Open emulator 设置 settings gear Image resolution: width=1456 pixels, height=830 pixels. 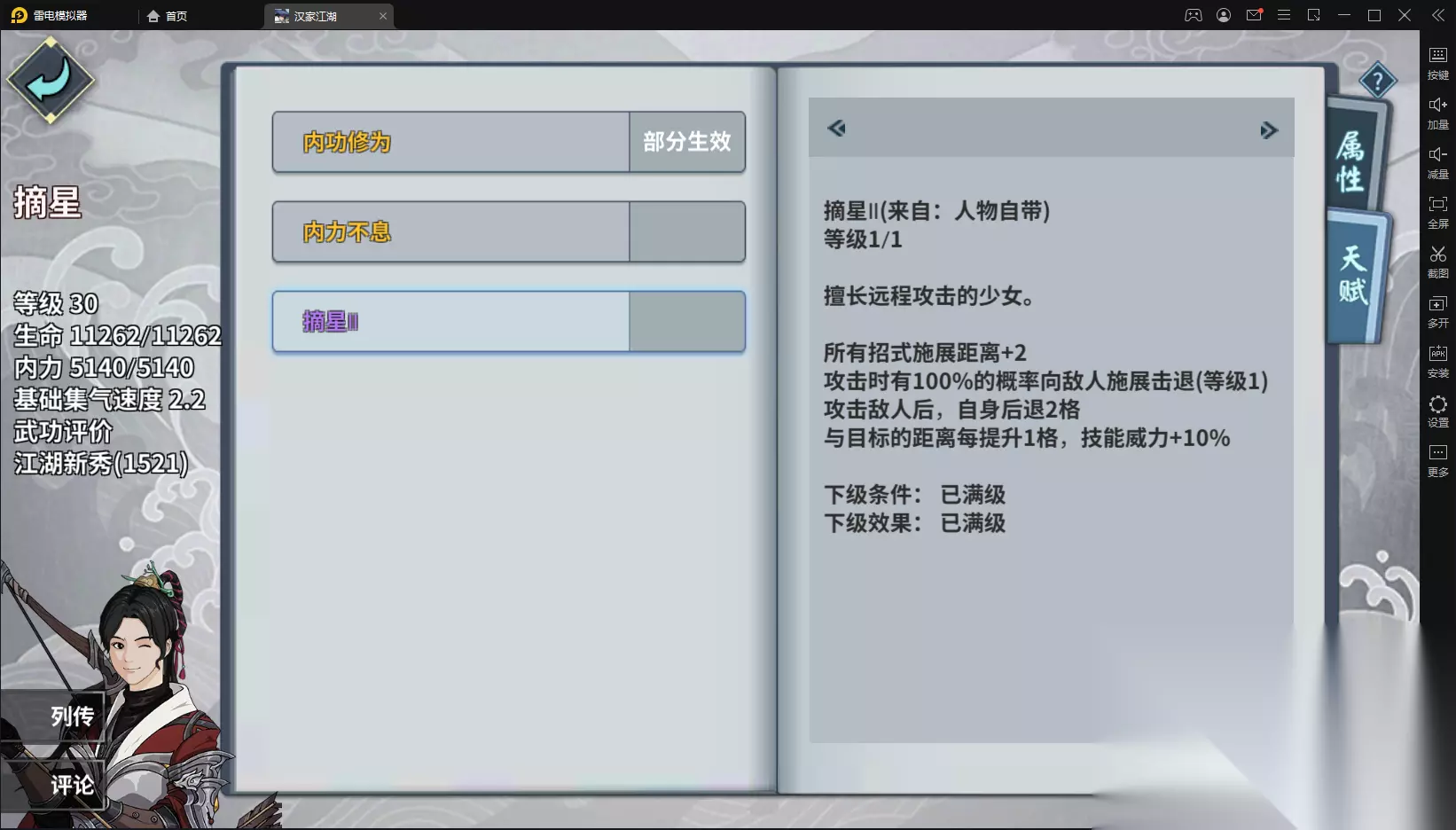[x=1437, y=411]
